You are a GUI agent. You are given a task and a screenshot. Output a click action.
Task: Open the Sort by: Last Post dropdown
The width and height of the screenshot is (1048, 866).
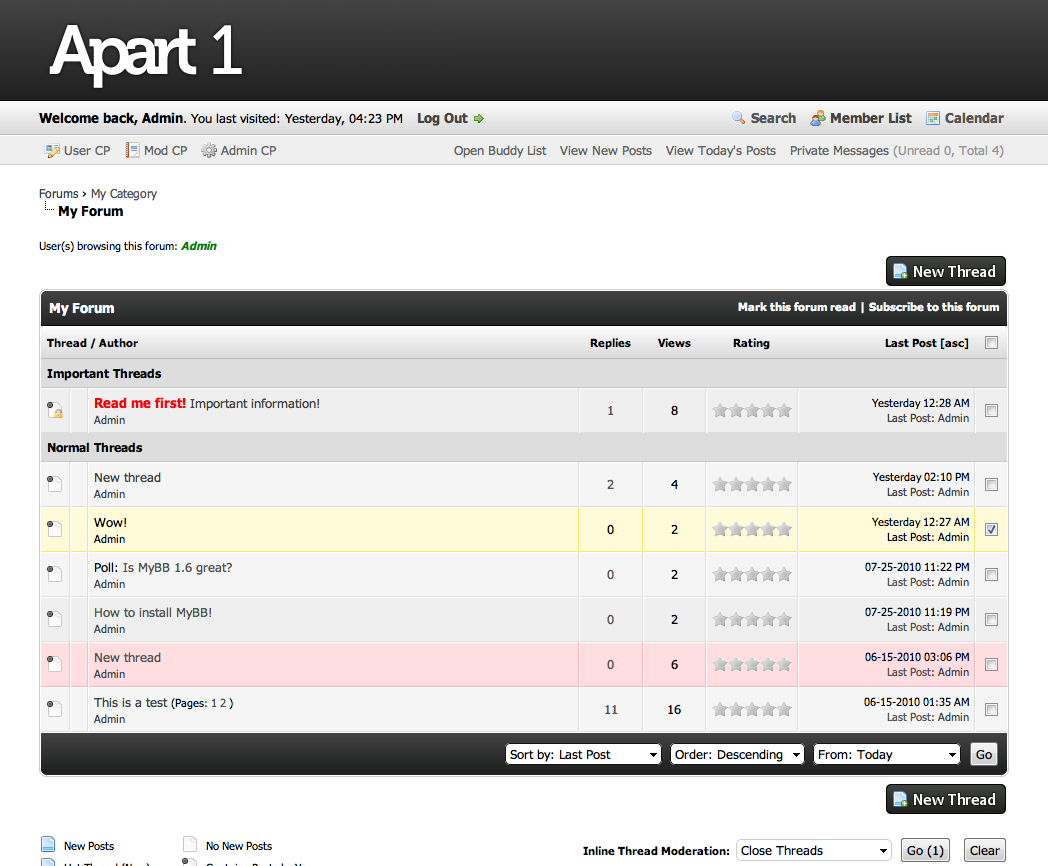[583, 755]
